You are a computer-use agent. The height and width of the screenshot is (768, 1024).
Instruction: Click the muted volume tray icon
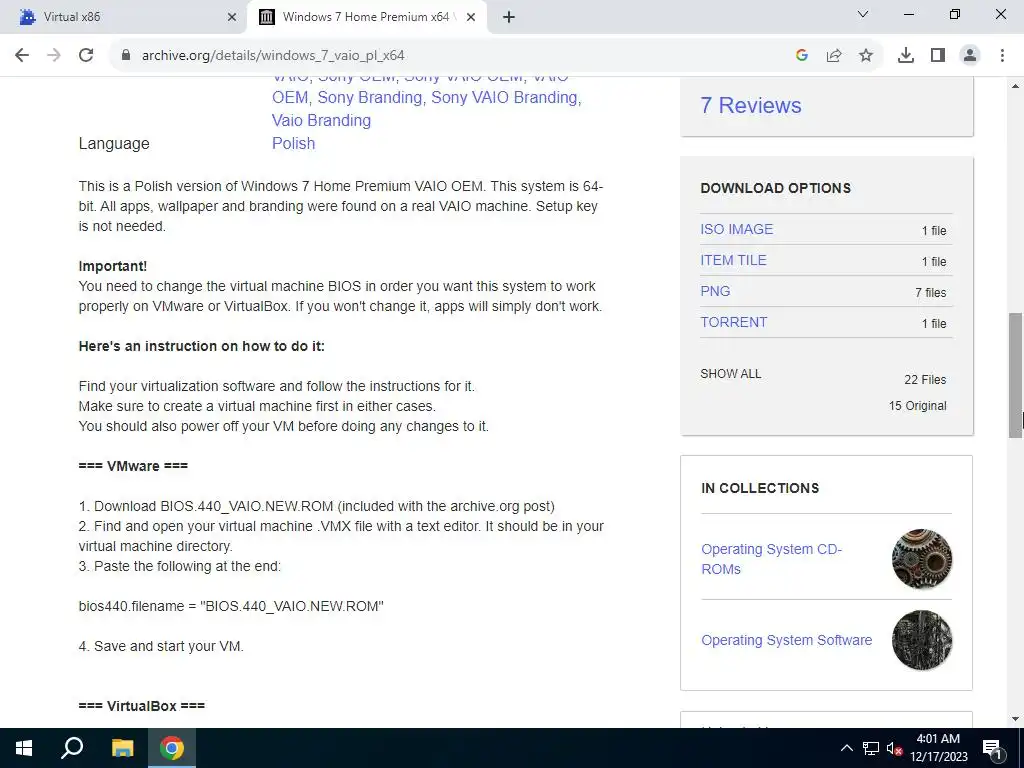[x=894, y=748]
